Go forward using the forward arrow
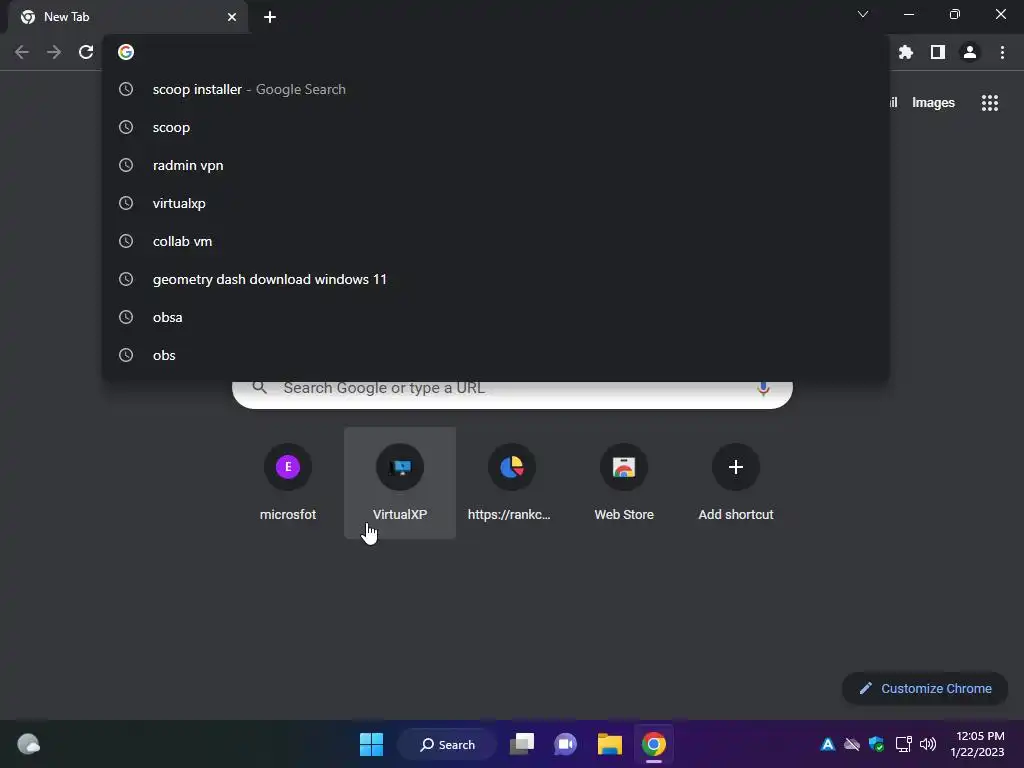The image size is (1024, 768). tap(54, 52)
